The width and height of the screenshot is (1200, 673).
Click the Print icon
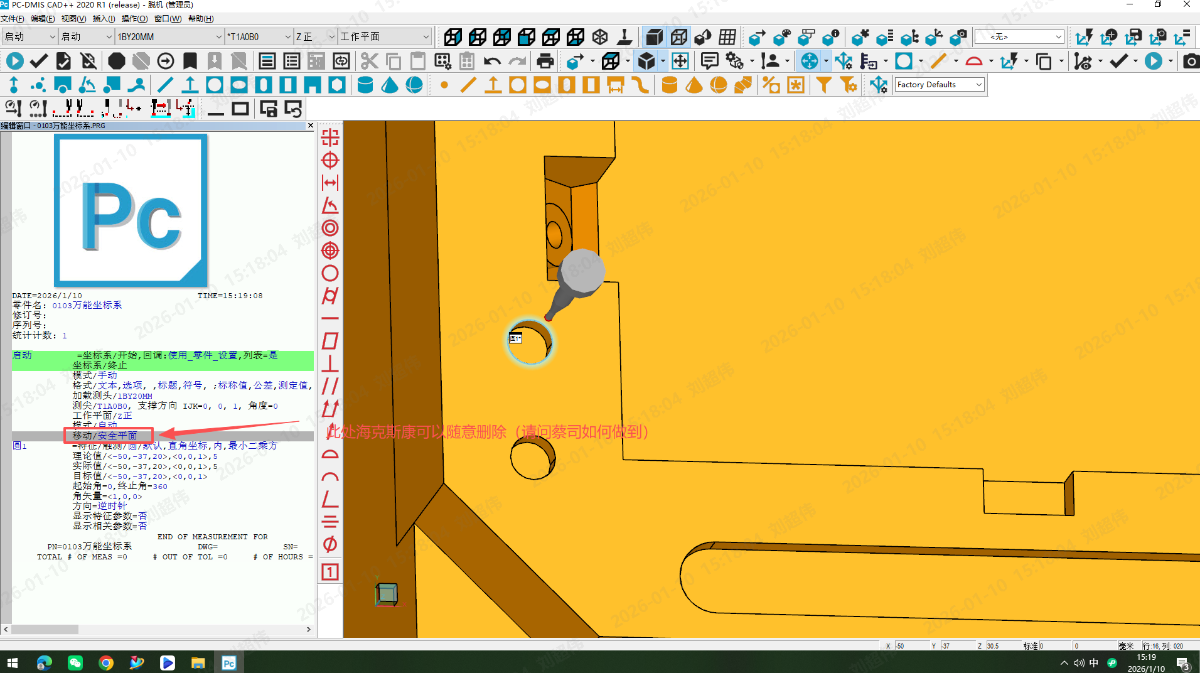tap(545, 61)
